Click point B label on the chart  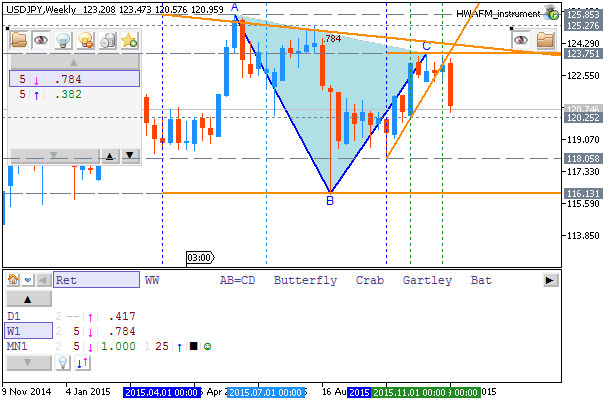pyautogui.click(x=330, y=201)
